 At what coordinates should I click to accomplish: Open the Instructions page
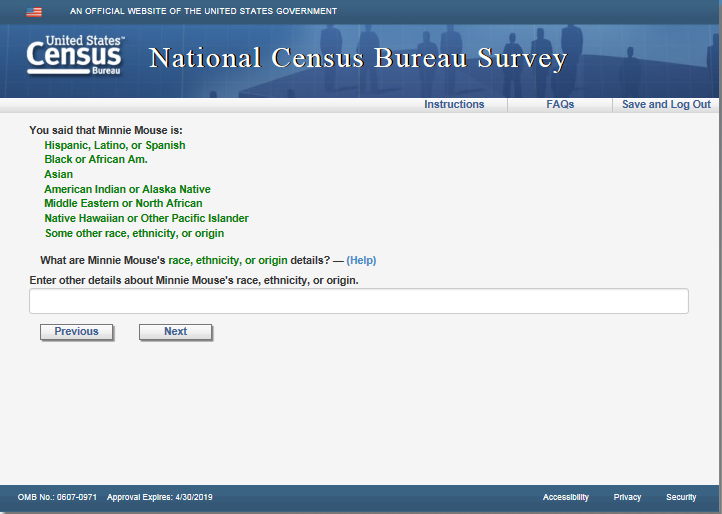coord(454,105)
